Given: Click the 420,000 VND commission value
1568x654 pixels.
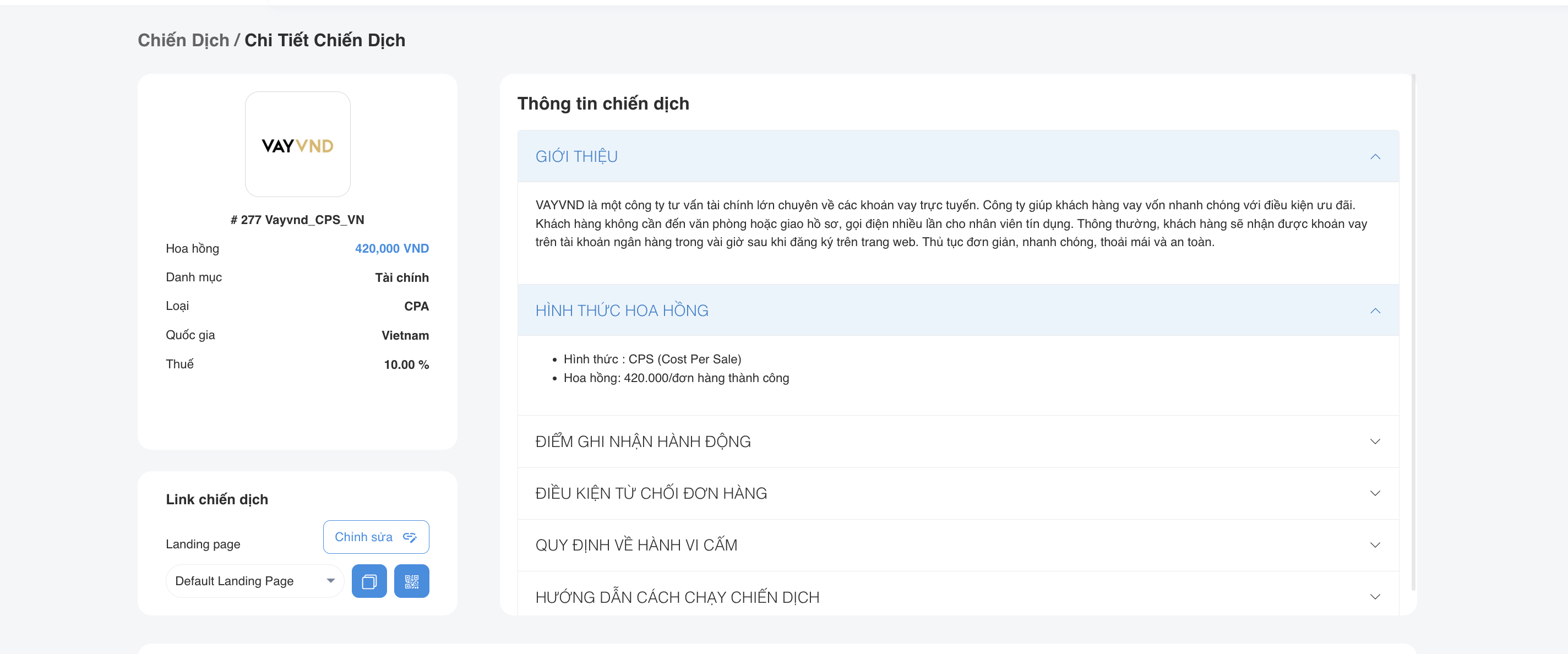Looking at the screenshot, I should [x=391, y=248].
